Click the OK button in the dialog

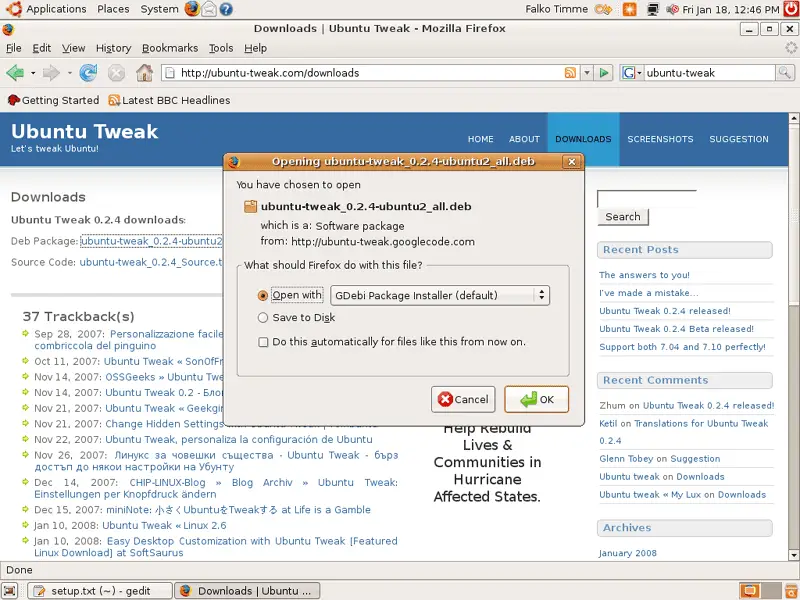pos(536,399)
